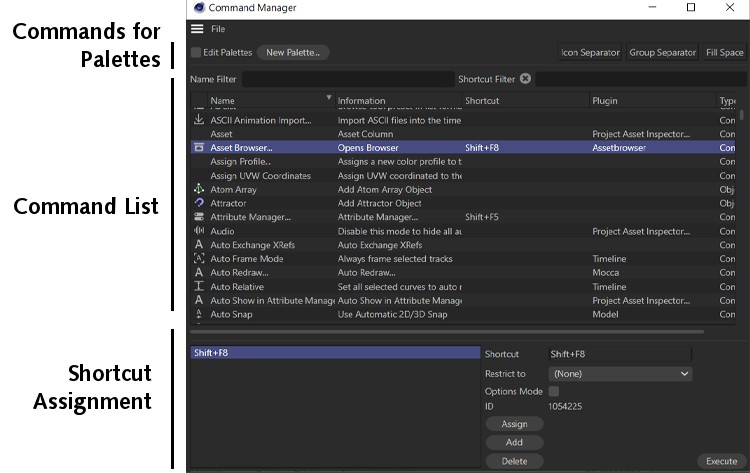Click the ID value 1054225

[x=565, y=407]
